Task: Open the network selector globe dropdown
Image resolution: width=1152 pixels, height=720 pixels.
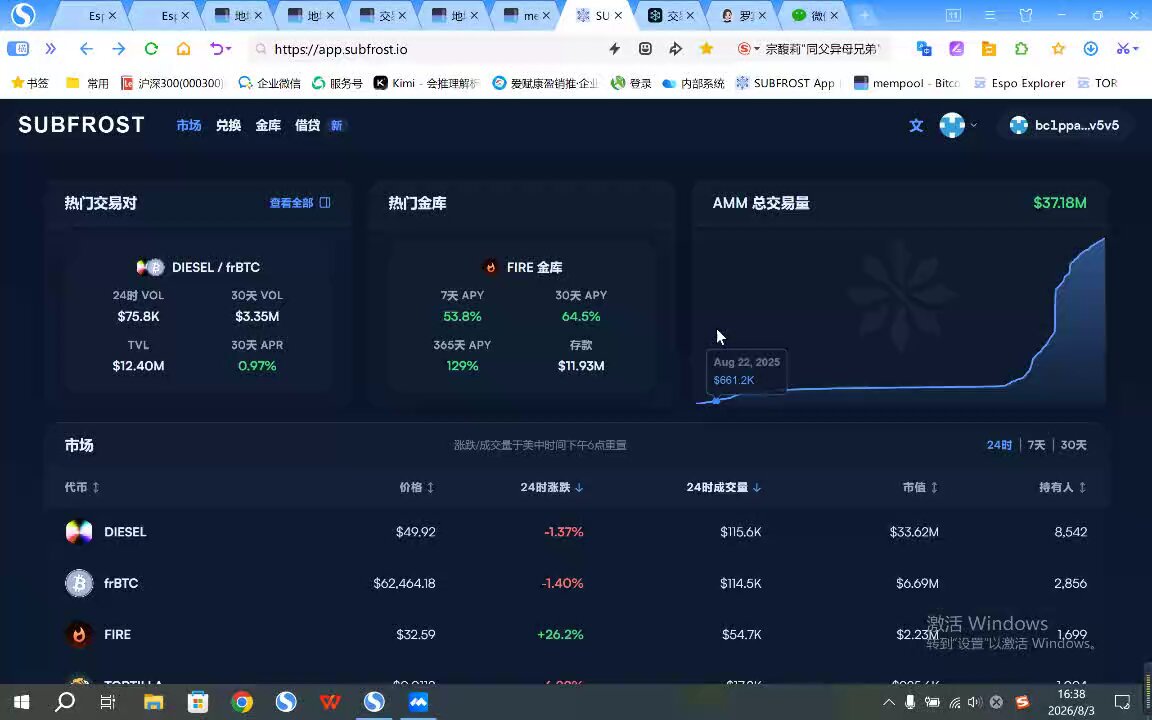Action: (x=958, y=125)
